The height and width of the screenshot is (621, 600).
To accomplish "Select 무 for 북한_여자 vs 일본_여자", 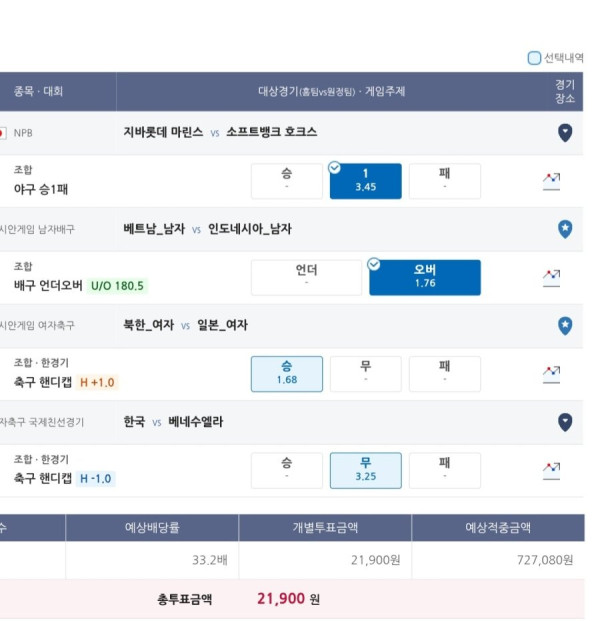I will pyautogui.click(x=366, y=374).
